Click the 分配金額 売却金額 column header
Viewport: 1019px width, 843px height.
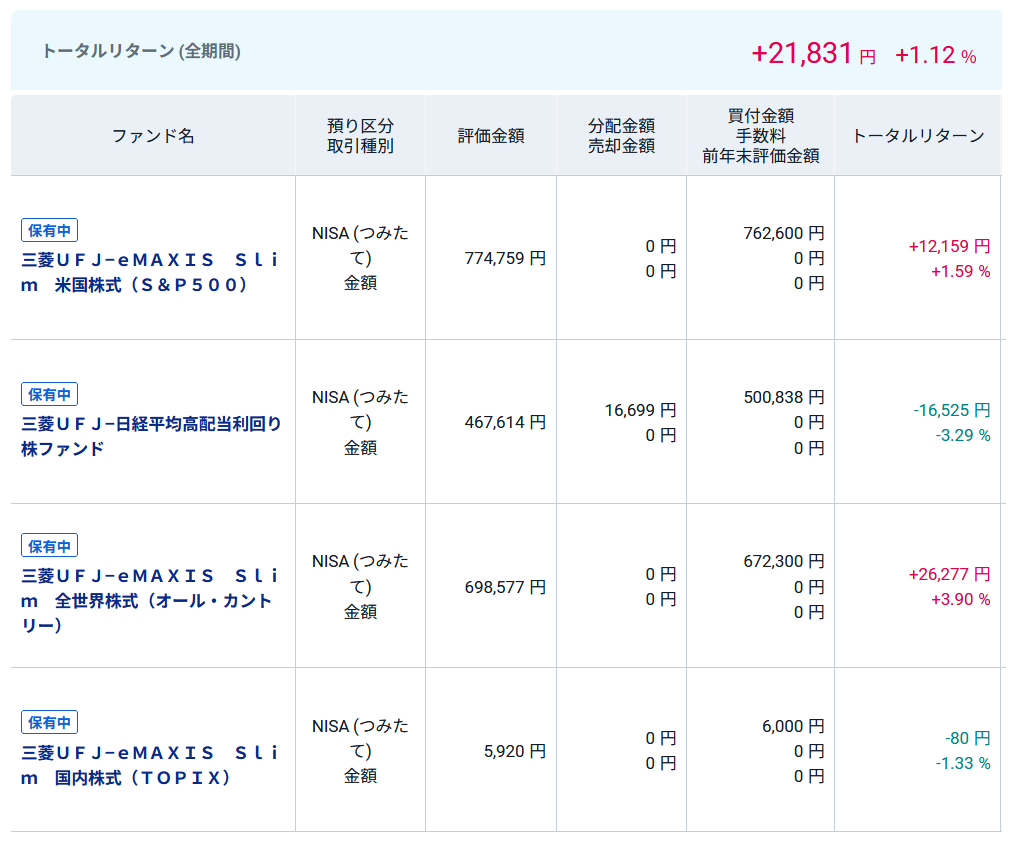(x=621, y=136)
